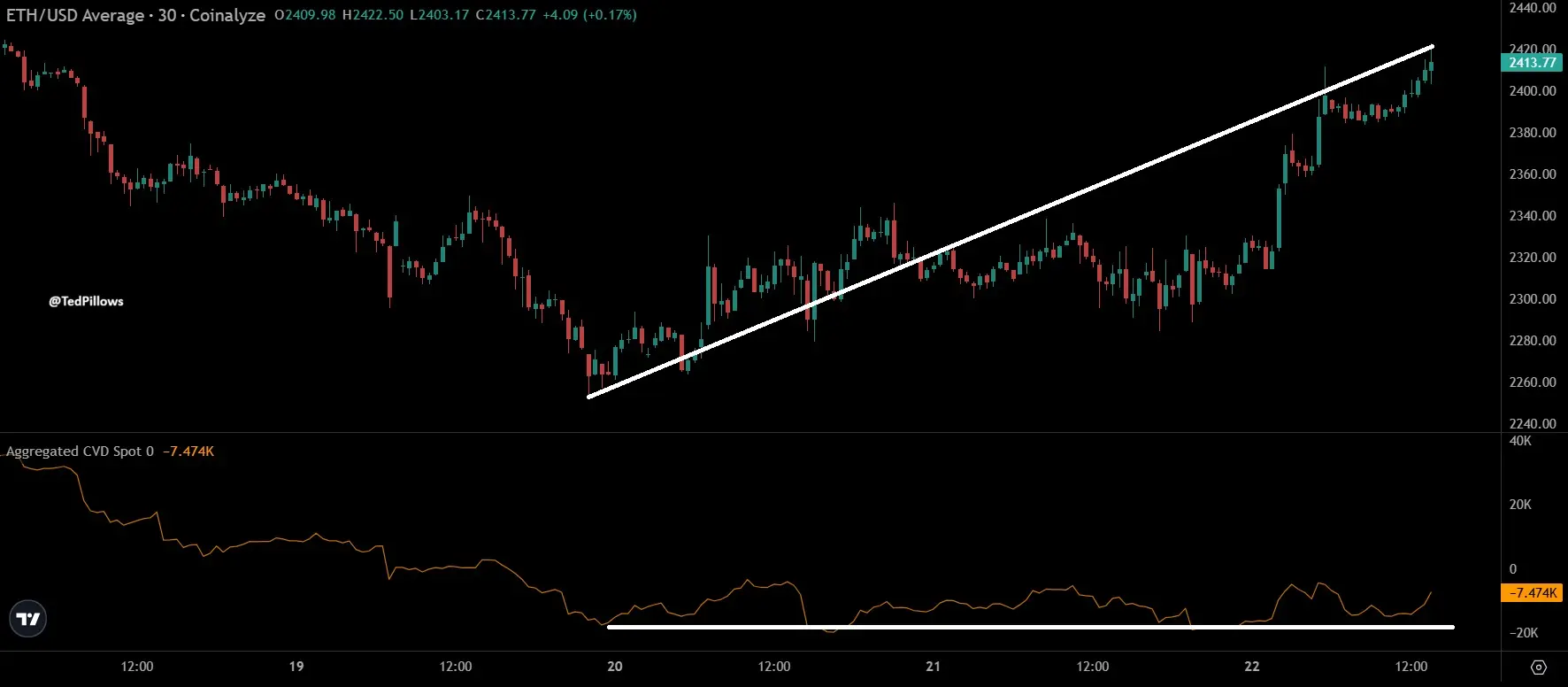Click the green 2413.77 current price tag
Image resolution: width=1568 pixels, height=687 pixels.
coord(1532,63)
